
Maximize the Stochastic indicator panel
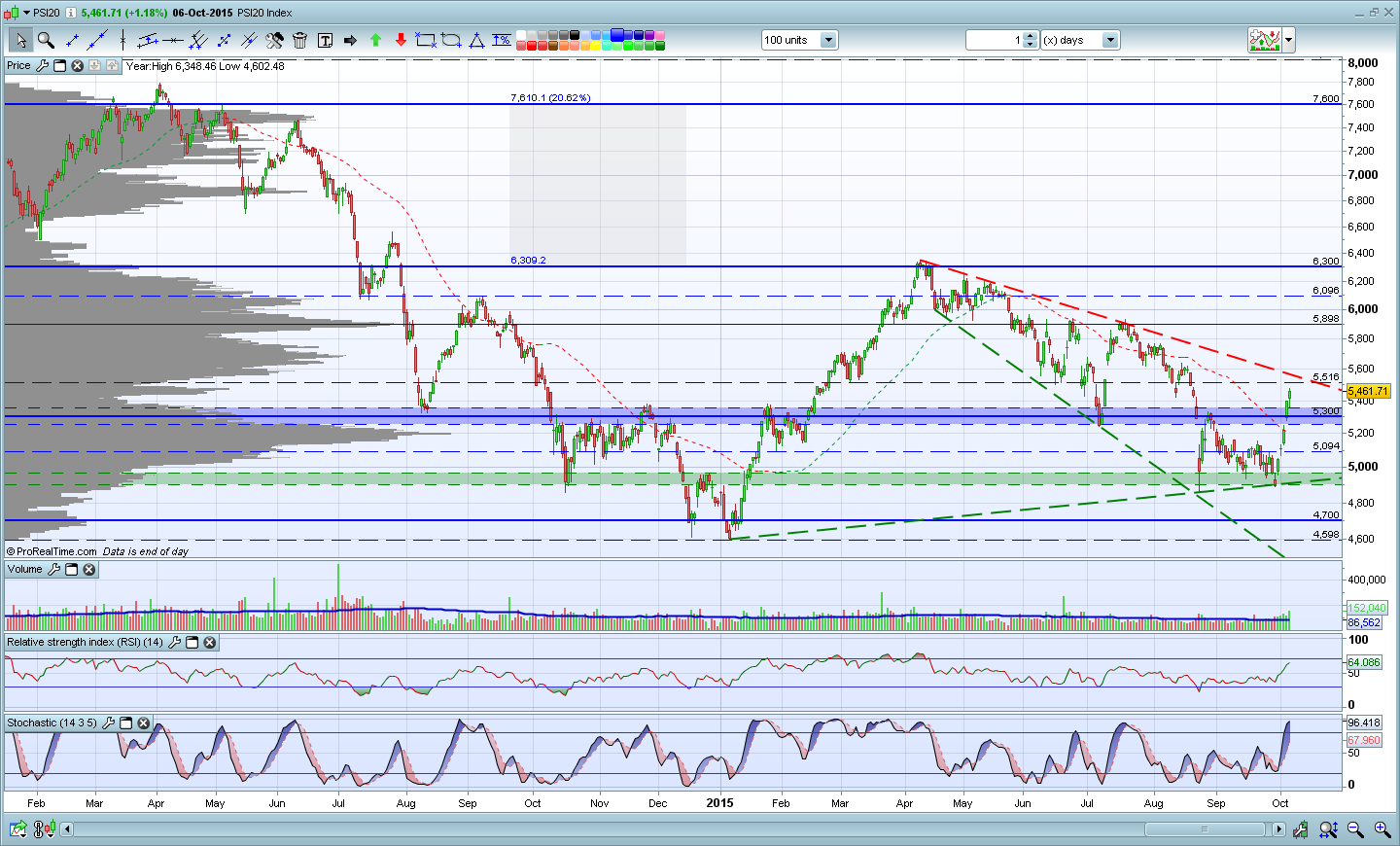tap(126, 723)
